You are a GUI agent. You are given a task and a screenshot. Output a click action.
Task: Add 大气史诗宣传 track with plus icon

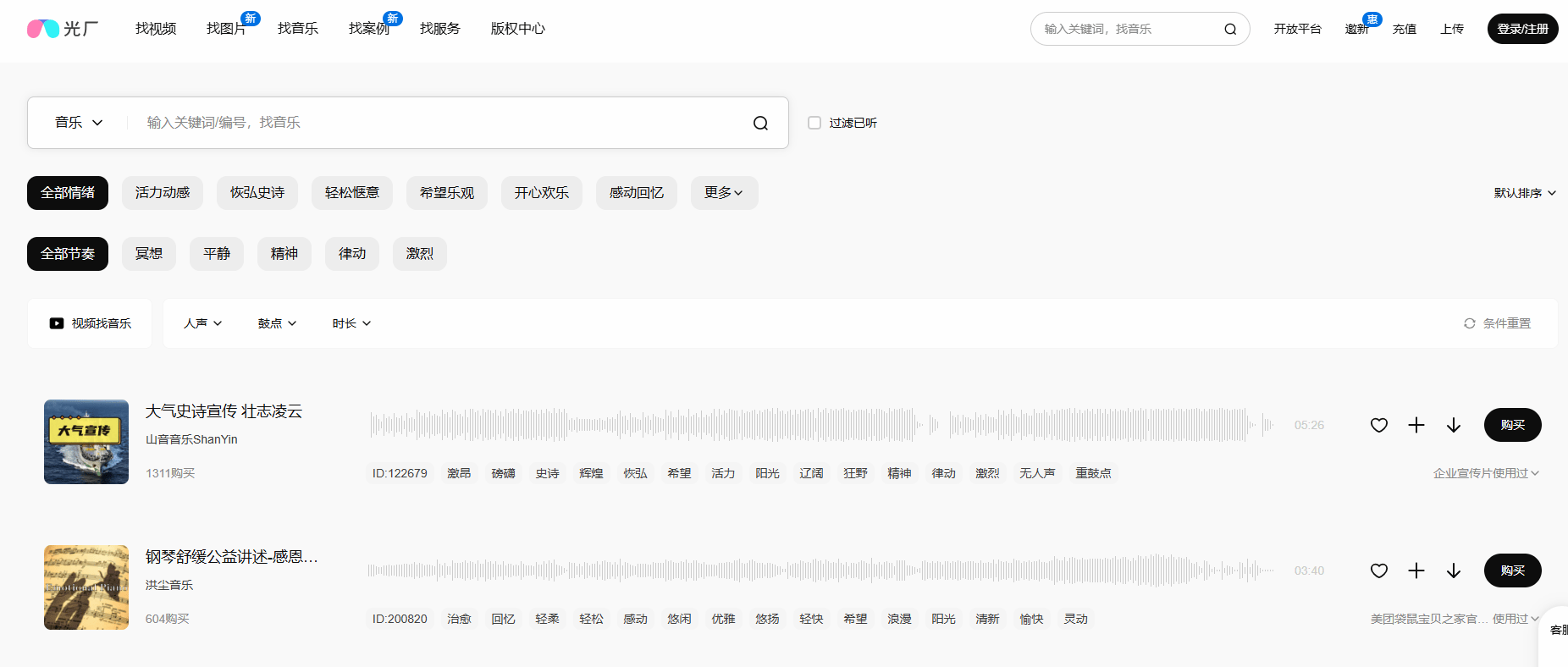pyautogui.click(x=1416, y=425)
